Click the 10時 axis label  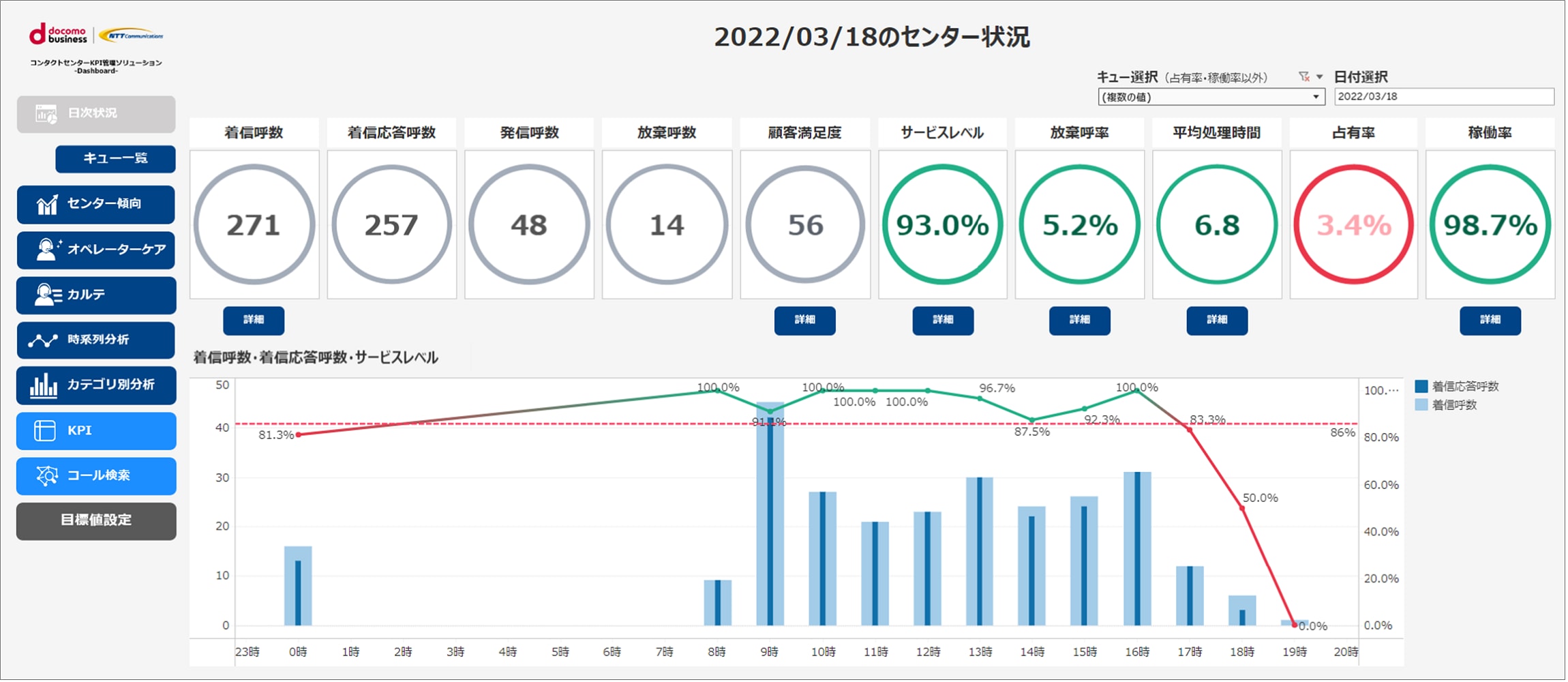[823, 653]
